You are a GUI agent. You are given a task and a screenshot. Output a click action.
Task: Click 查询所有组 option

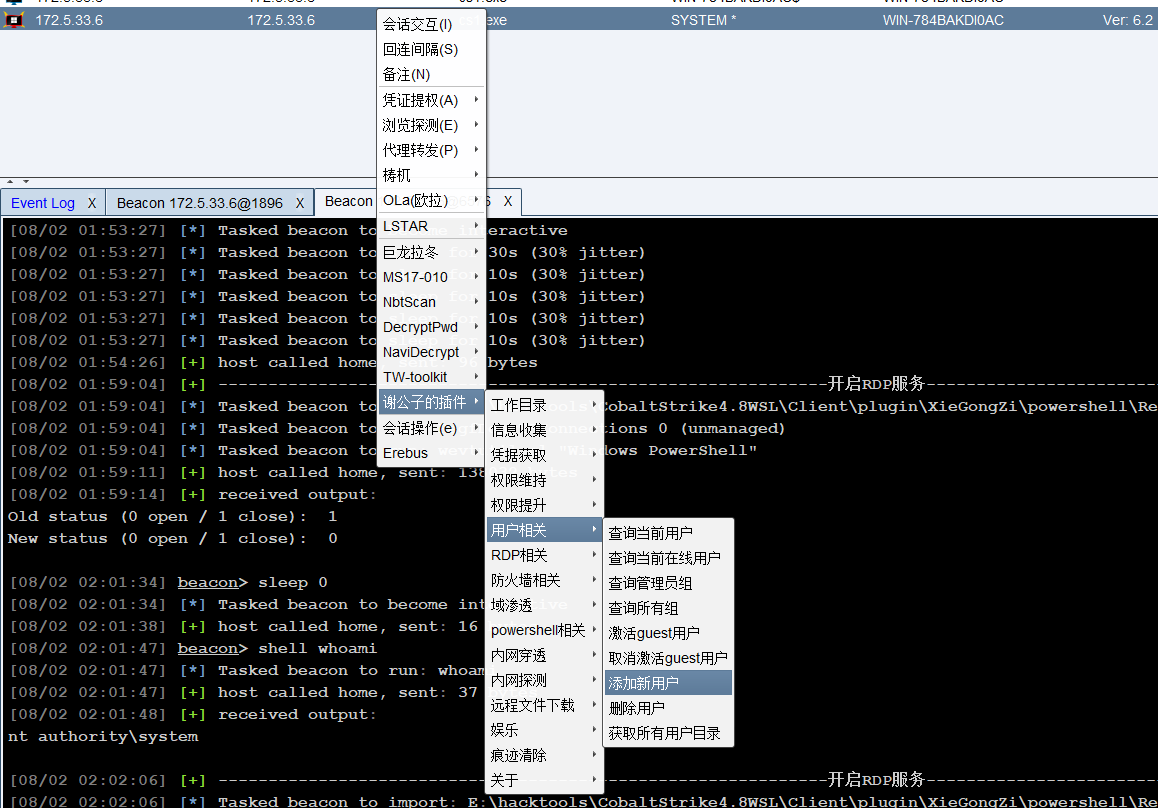tap(668, 609)
